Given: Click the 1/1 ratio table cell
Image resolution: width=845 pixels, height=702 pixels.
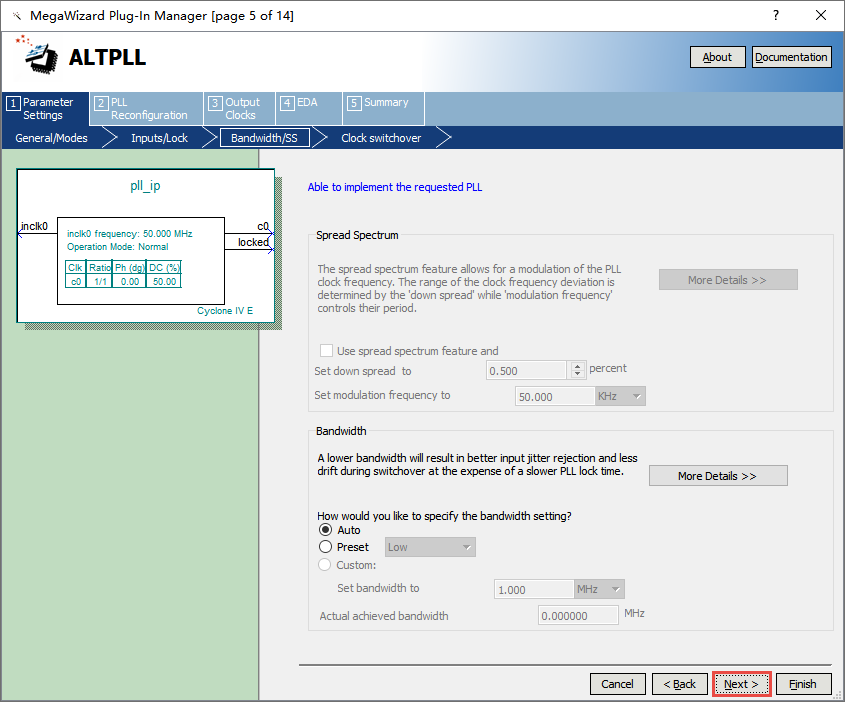Looking at the screenshot, I should (x=100, y=281).
